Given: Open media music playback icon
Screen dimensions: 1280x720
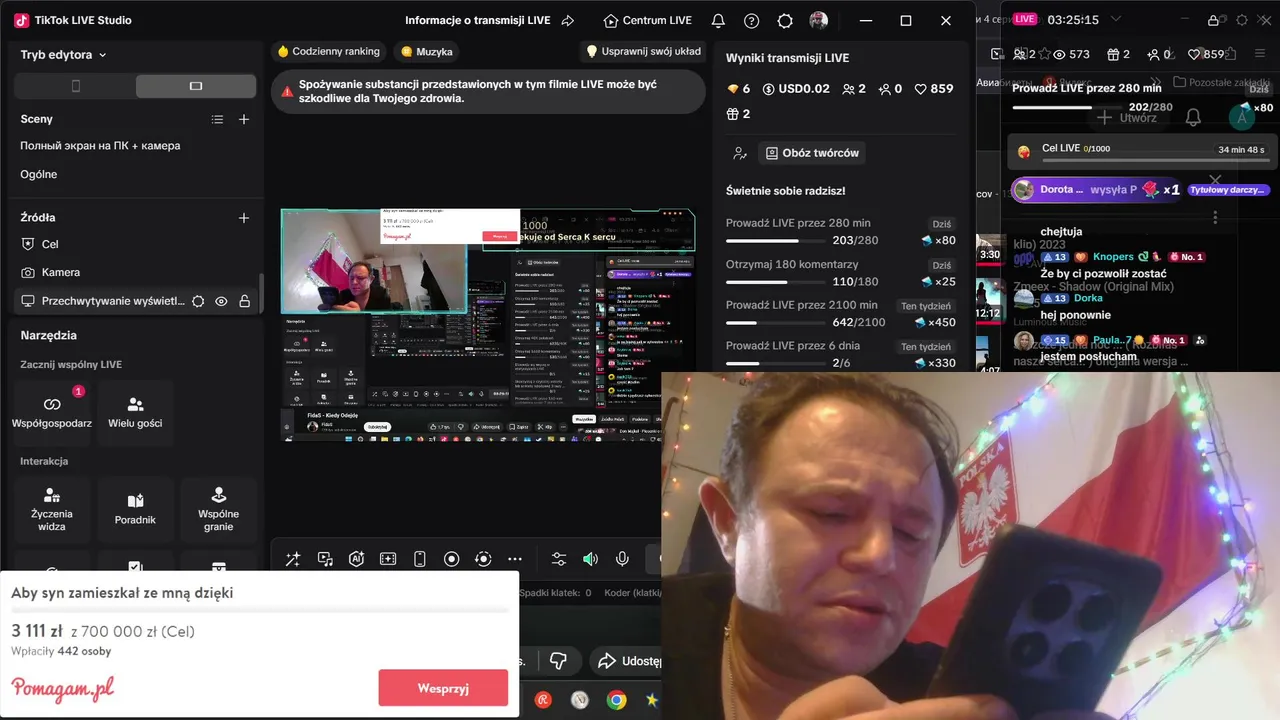Looking at the screenshot, I should pyautogui.click(x=325, y=559).
